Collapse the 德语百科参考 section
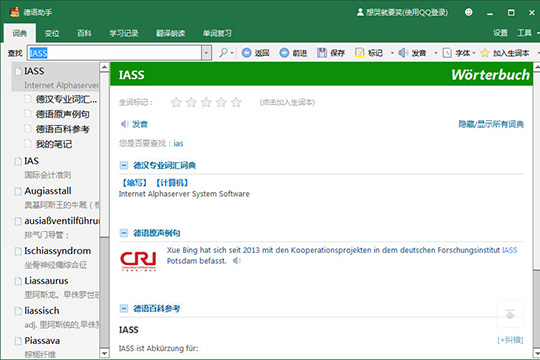 pos(124,308)
